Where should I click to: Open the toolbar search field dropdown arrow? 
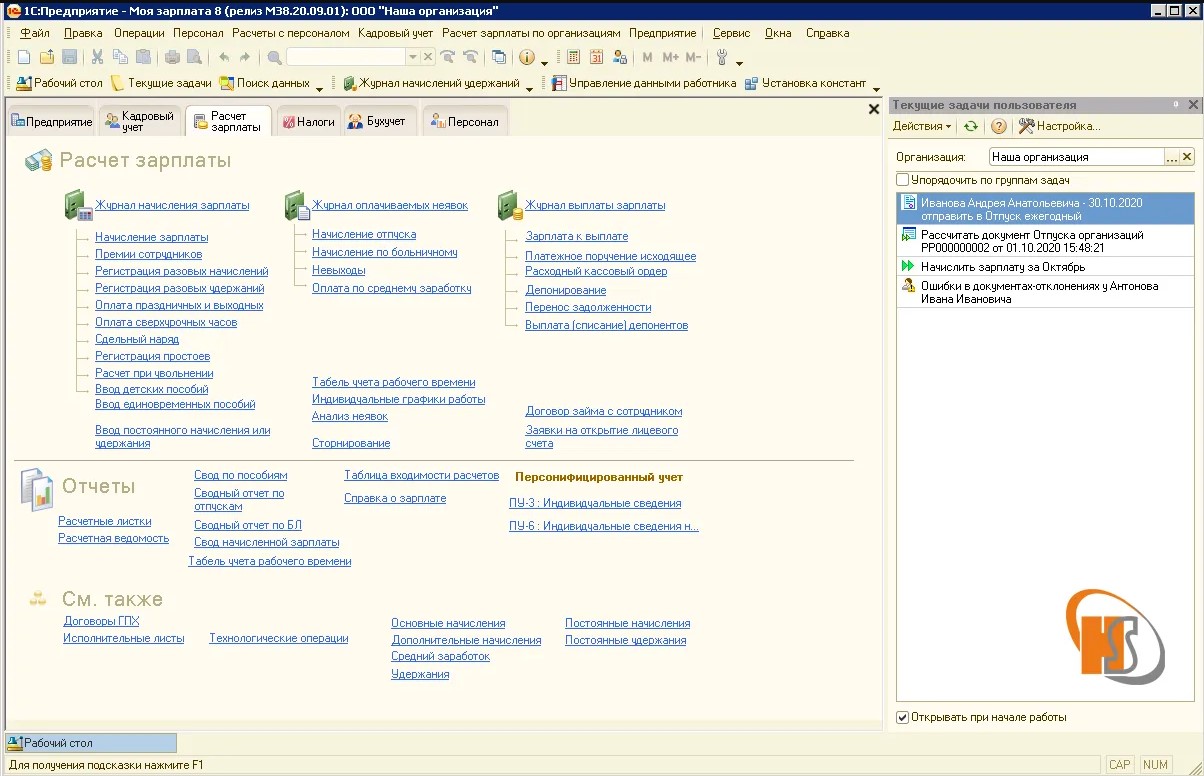click(413, 57)
